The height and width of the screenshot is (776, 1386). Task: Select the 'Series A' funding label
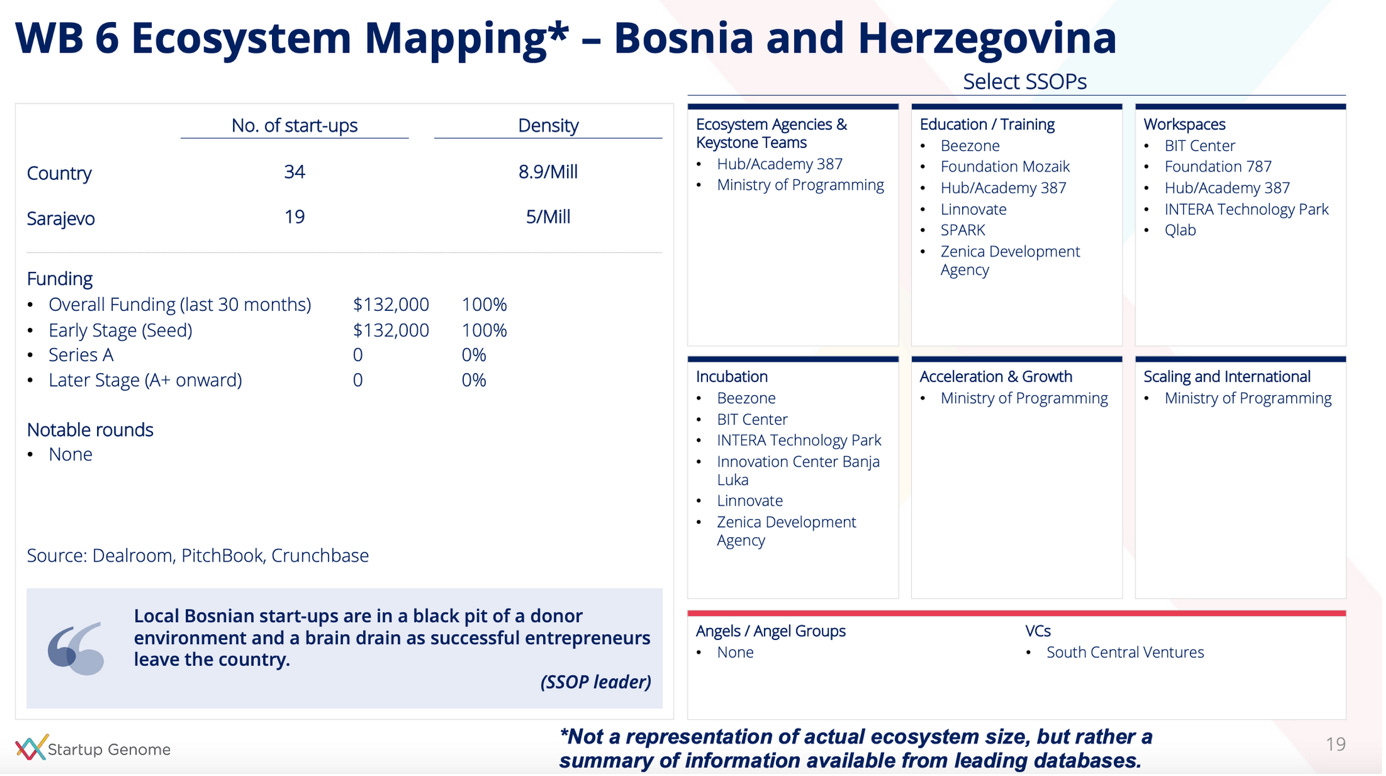pos(81,355)
